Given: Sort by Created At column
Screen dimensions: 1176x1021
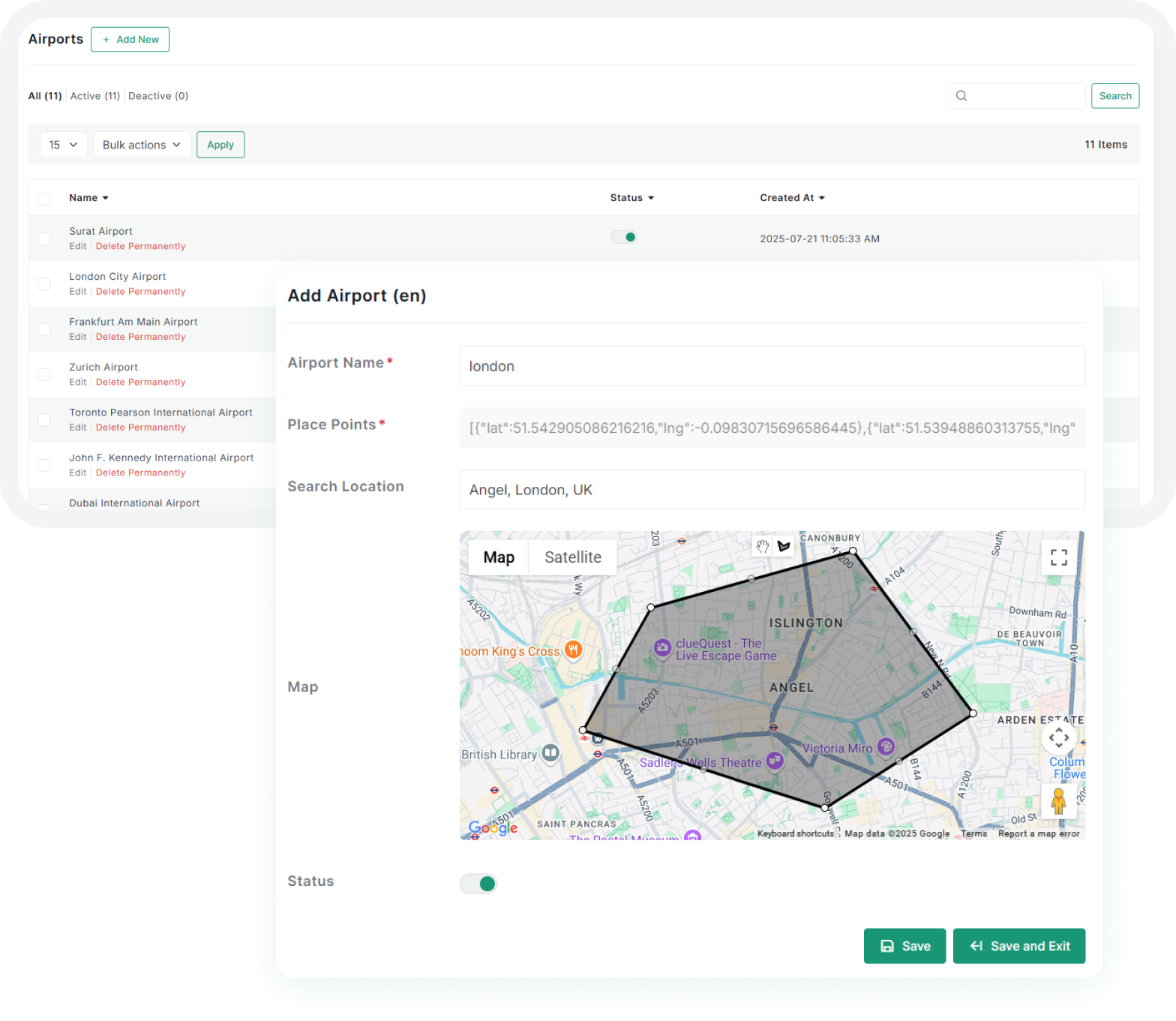Looking at the screenshot, I should click(x=792, y=198).
